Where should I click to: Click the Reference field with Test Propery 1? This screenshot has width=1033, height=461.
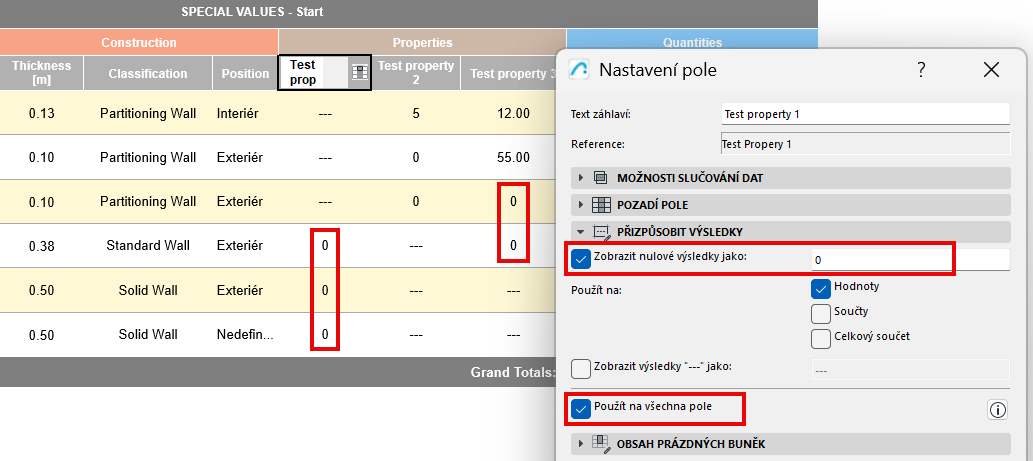pos(865,144)
